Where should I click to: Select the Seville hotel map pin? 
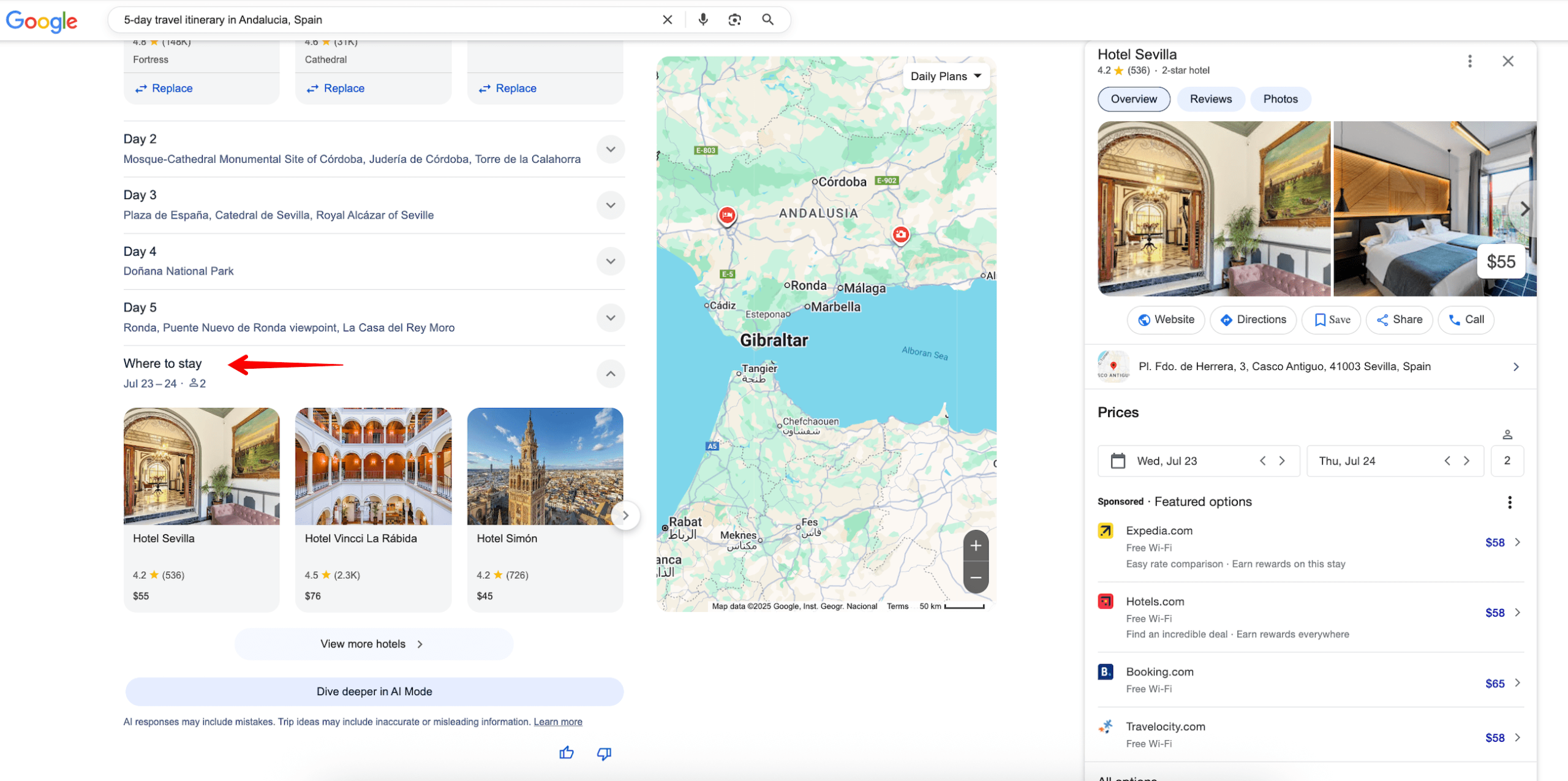(727, 216)
